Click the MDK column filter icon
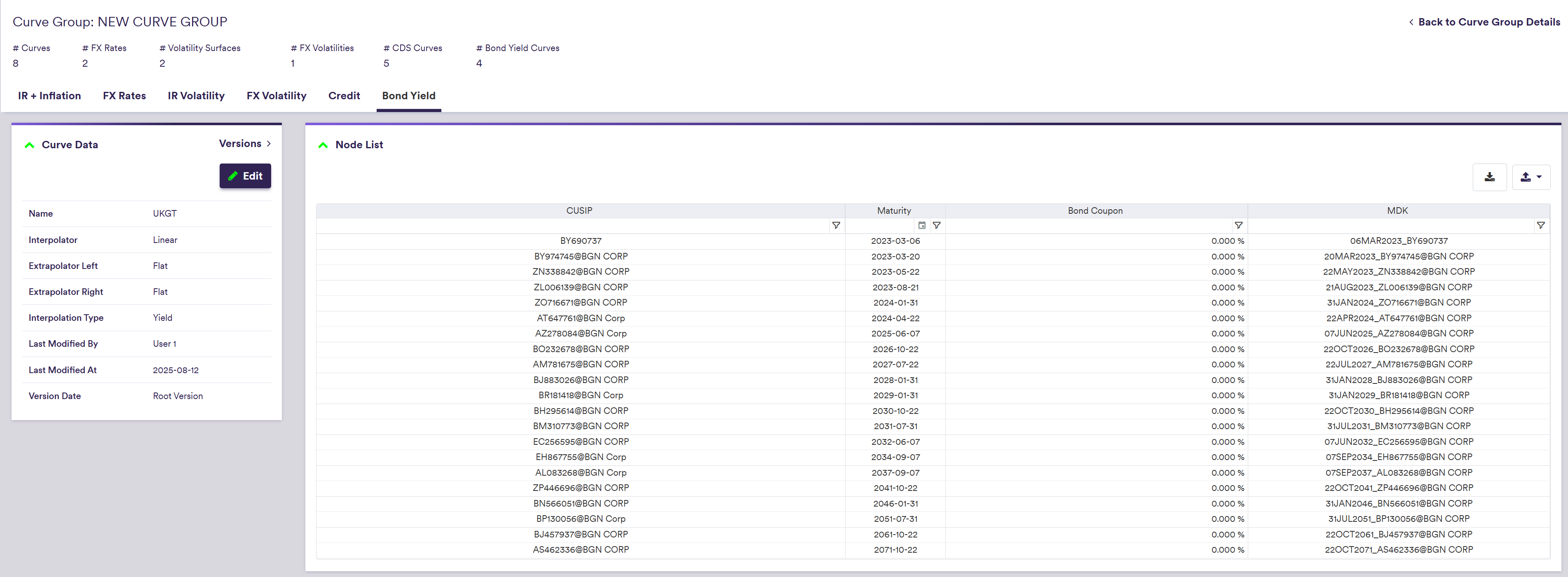Image resolution: width=1568 pixels, height=577 pixels. (1540, 226)
